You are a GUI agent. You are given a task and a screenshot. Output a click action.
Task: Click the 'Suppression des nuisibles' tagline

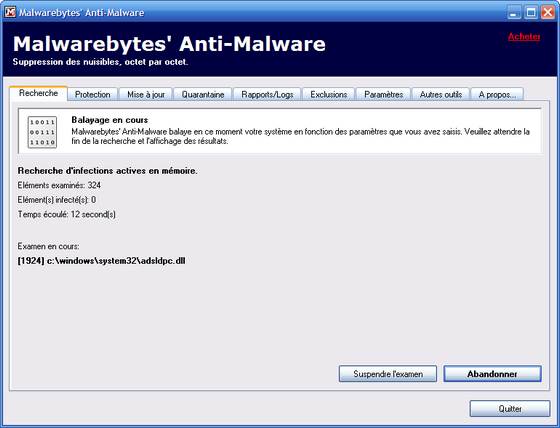(100, 62)
